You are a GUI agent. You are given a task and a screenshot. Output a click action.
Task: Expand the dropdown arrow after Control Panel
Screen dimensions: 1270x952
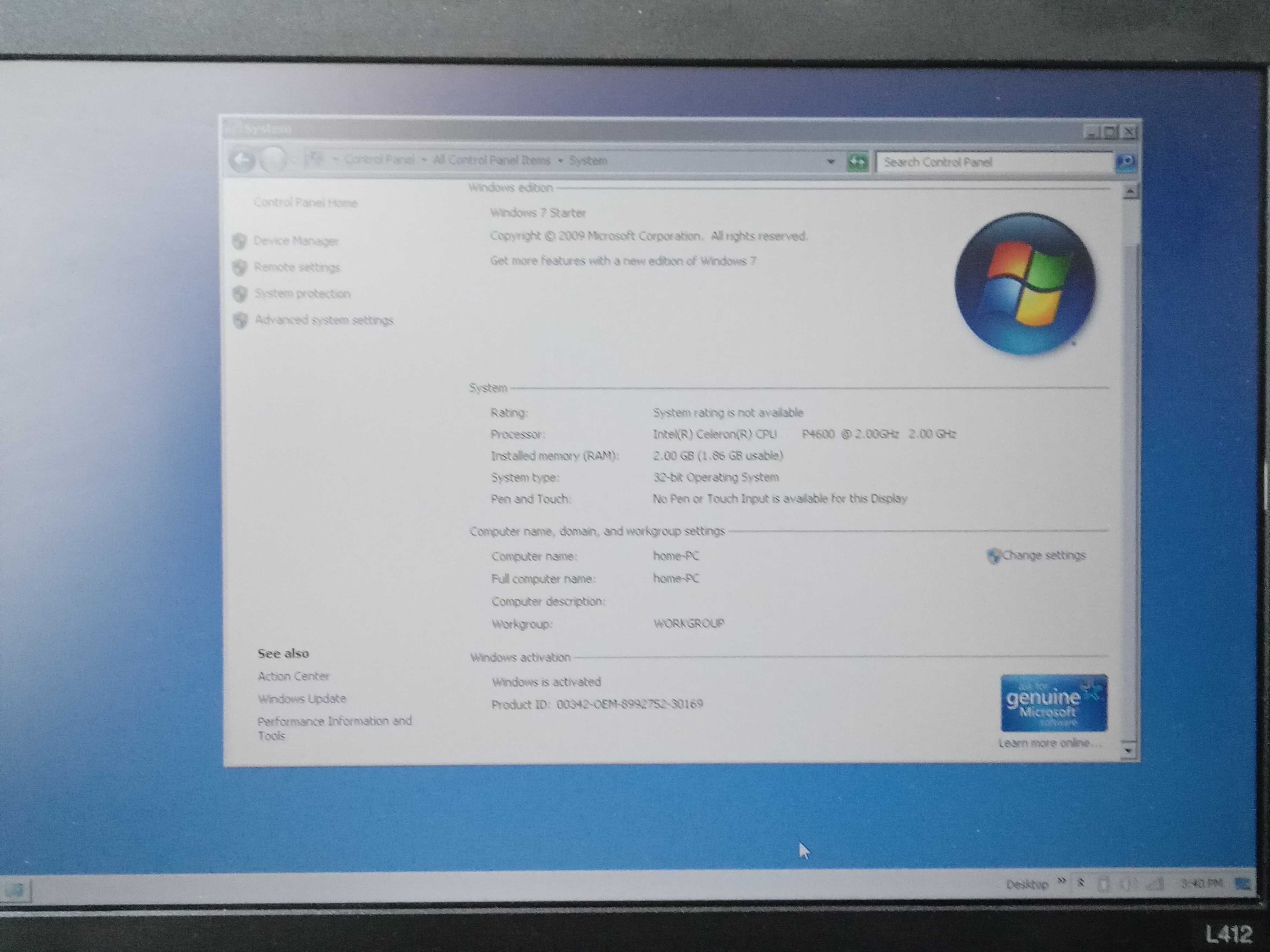[x=424, y=160]
